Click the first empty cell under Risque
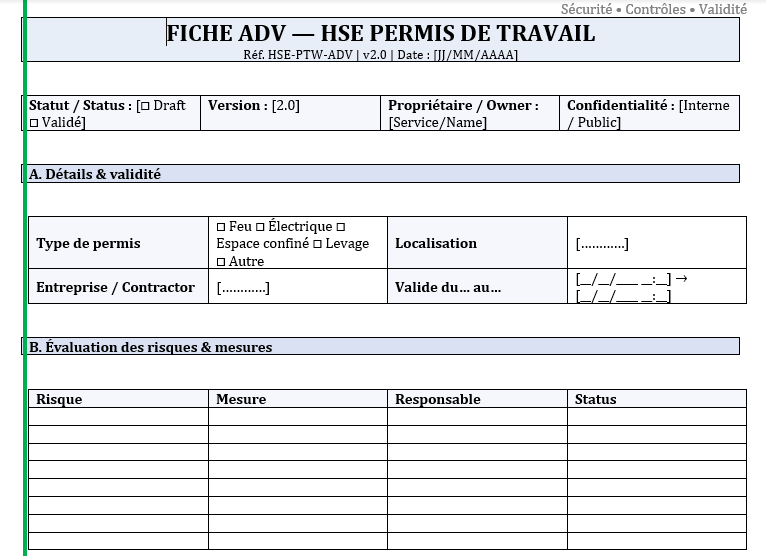Screen dimensions: 766x556 click(118, 416)
